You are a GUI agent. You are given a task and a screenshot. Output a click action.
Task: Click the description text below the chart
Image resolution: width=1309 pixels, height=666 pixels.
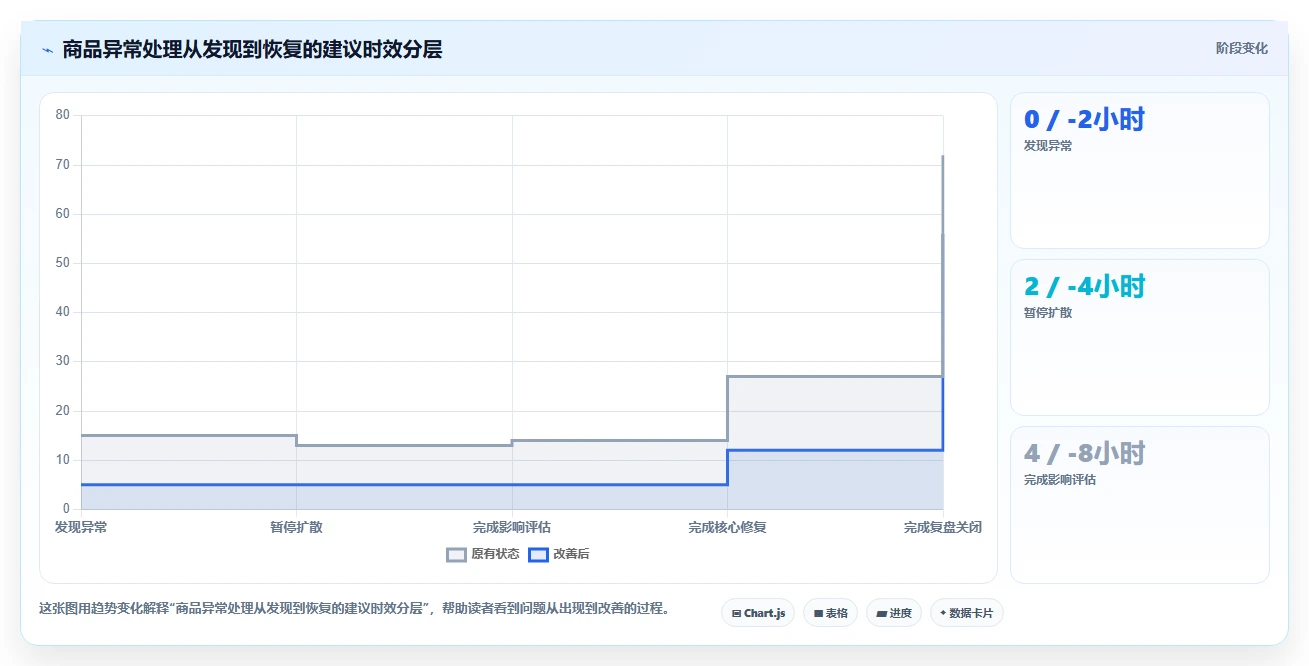354,608
